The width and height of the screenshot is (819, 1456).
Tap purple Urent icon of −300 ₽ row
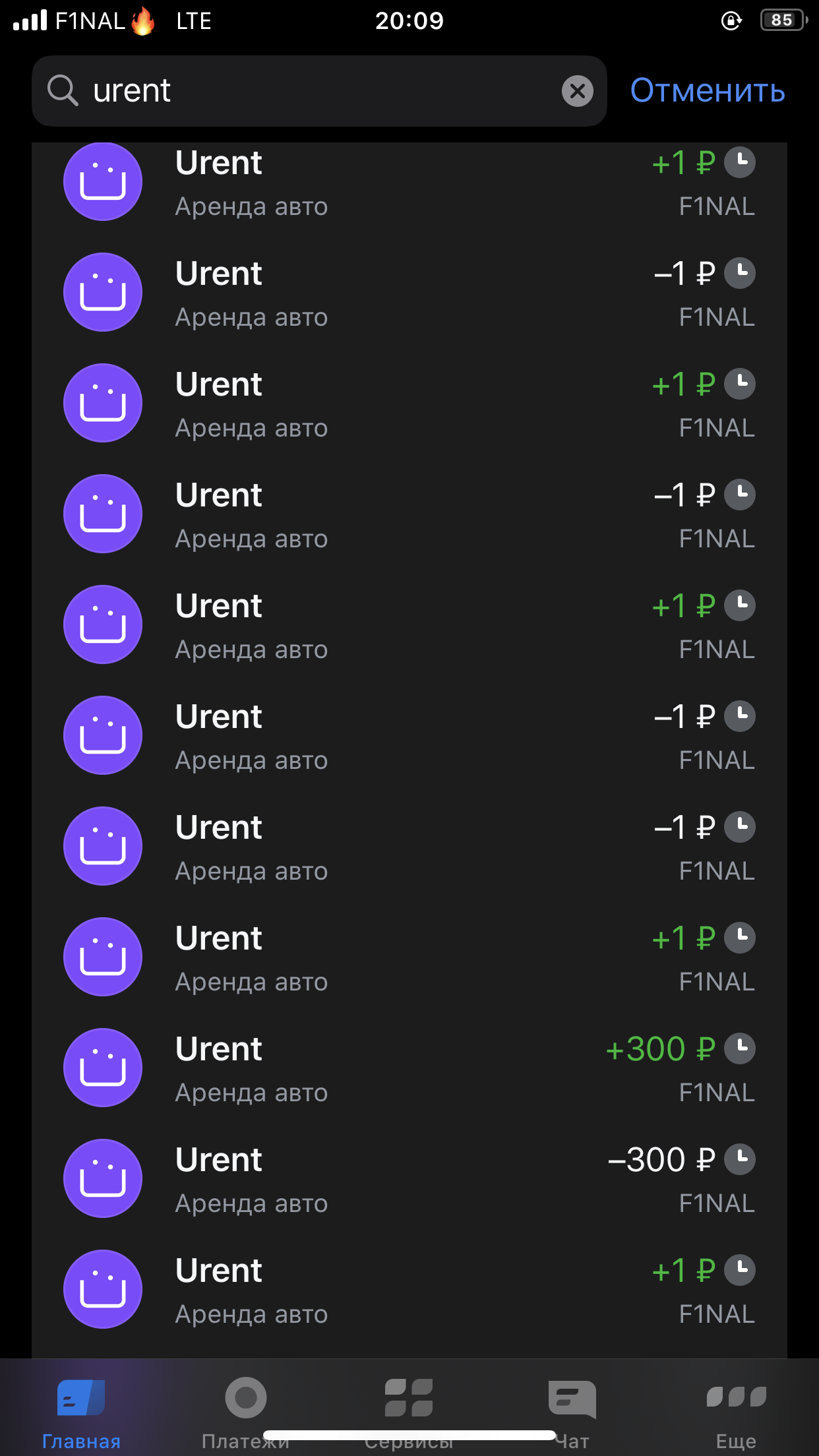103,1178
